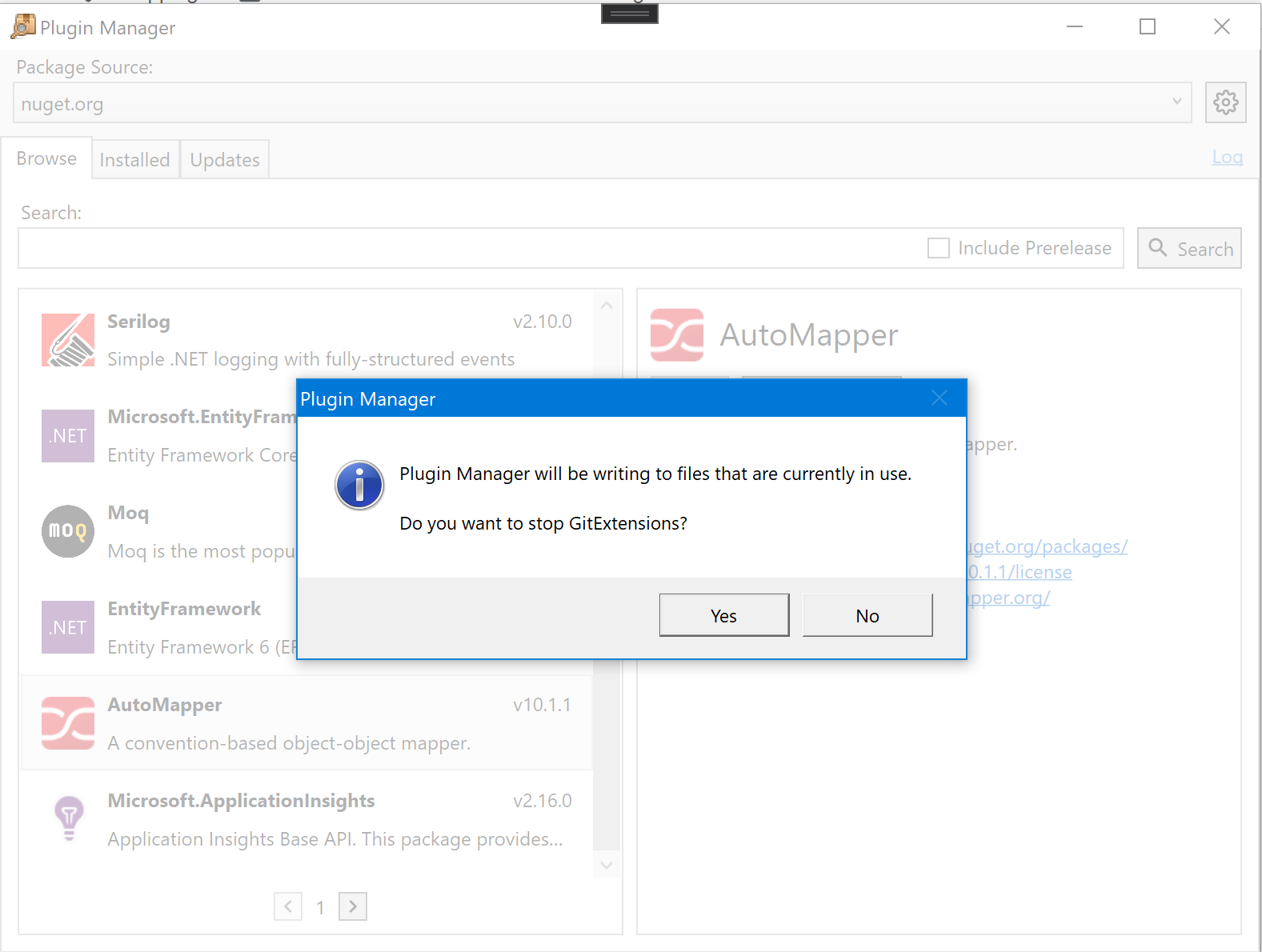This screenshot has width=1262, height=952.
Task: Click the Moq package icon
Action: (68, 531)
